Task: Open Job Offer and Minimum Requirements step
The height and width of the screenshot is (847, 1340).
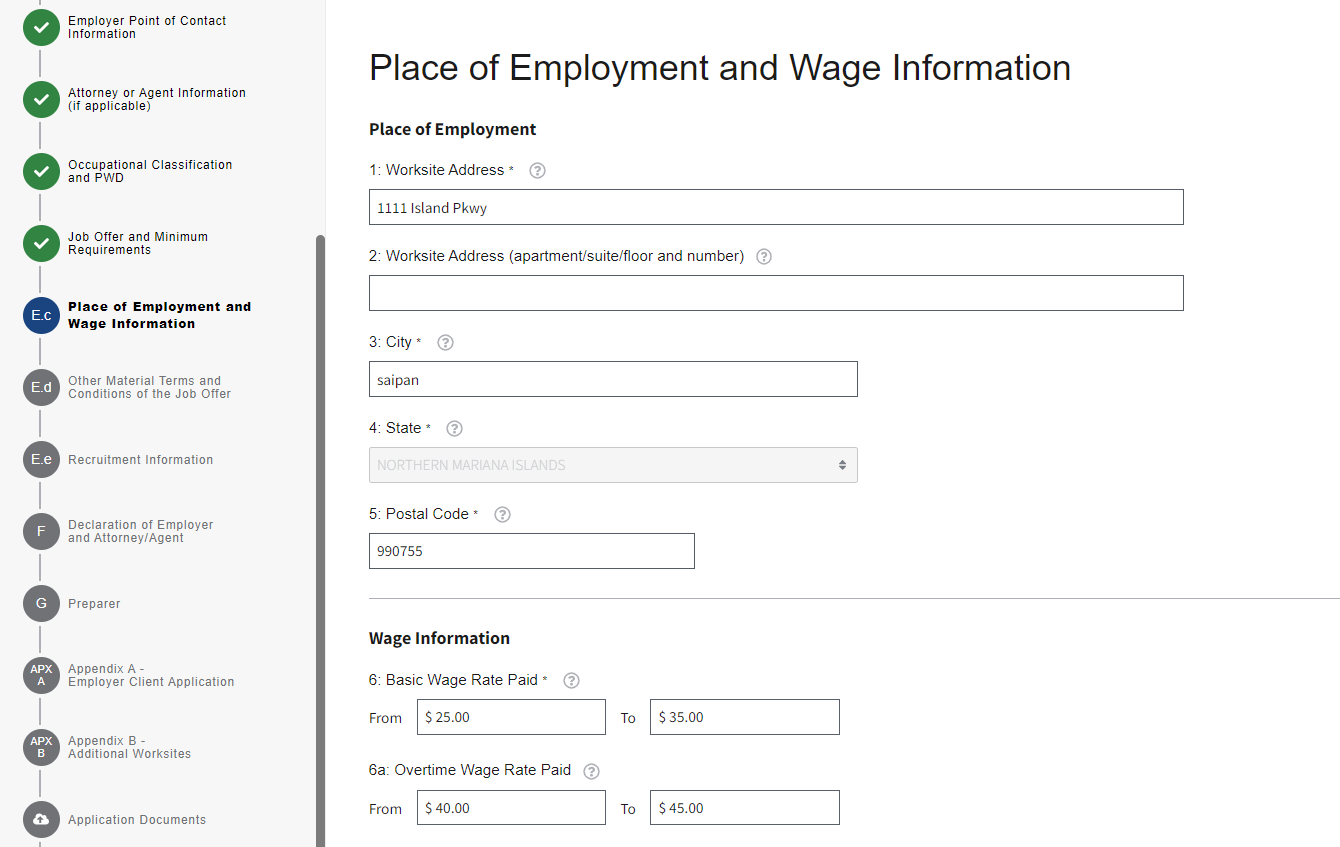Action: 137,243
